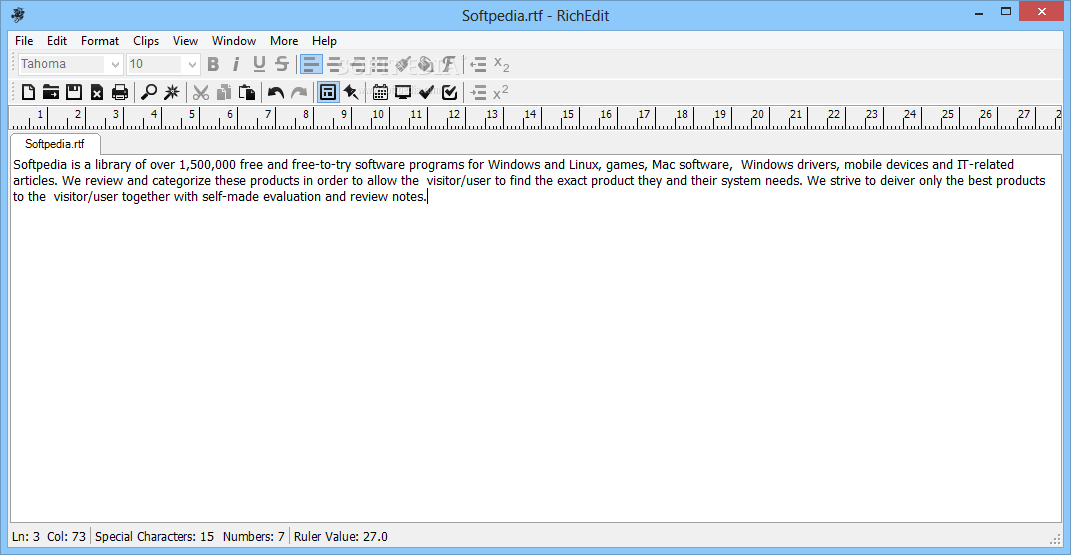Insert date using the calendar icon
The width and height of the screenshot is (1071, 555).
(x=380, y=92)
